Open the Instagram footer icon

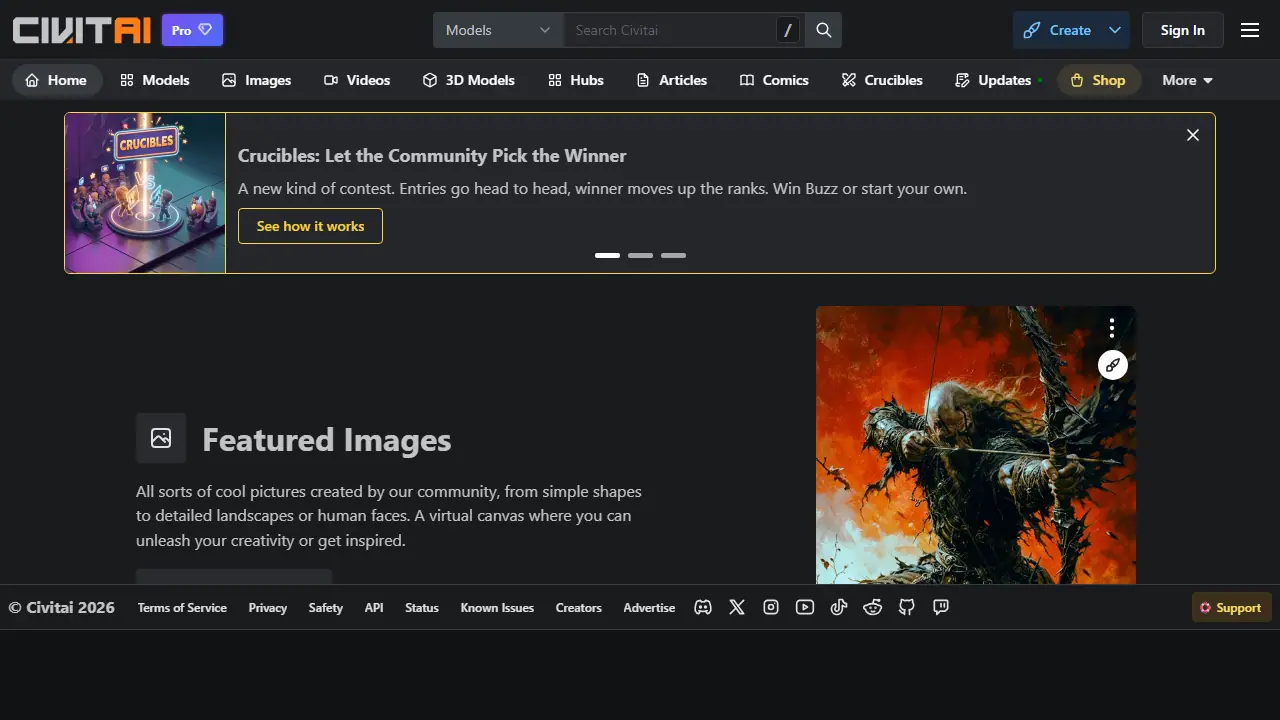(771, 607)
